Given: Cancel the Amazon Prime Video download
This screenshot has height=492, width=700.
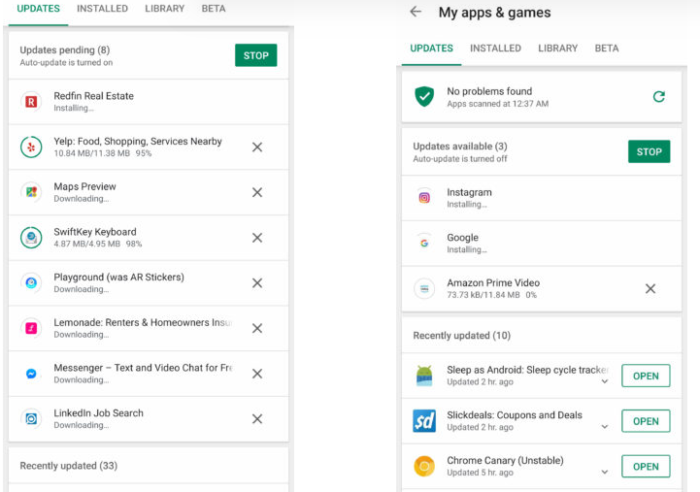Looking at the screenshot, I should (x=650, y=288).
